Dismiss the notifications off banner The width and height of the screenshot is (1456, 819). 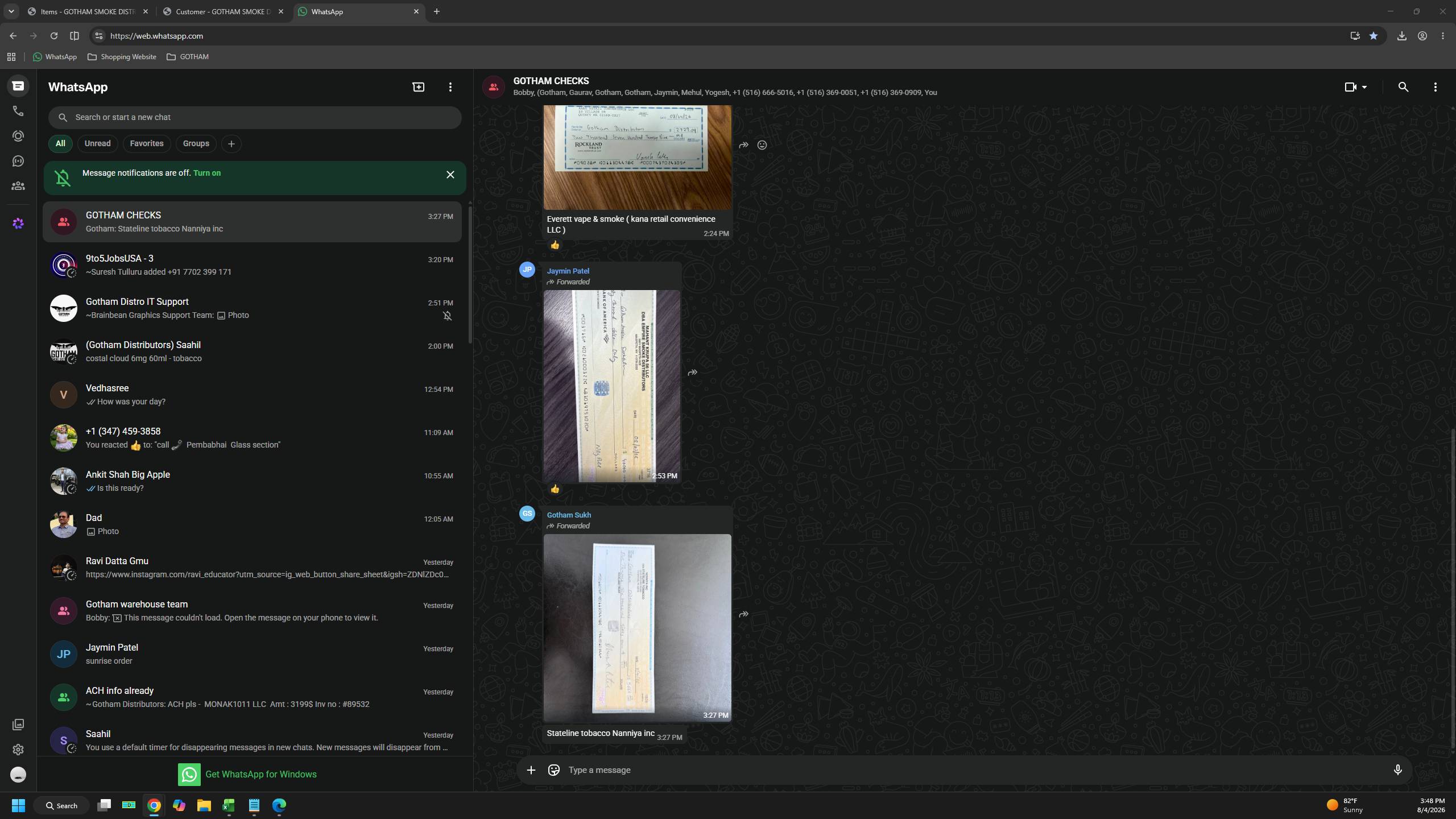450,175
